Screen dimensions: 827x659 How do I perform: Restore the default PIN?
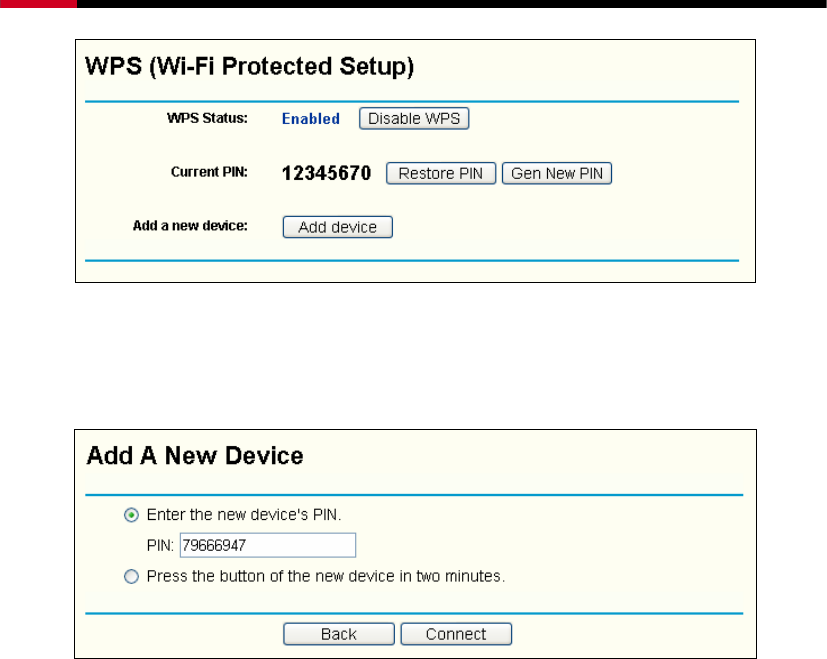tap(441, 173)
